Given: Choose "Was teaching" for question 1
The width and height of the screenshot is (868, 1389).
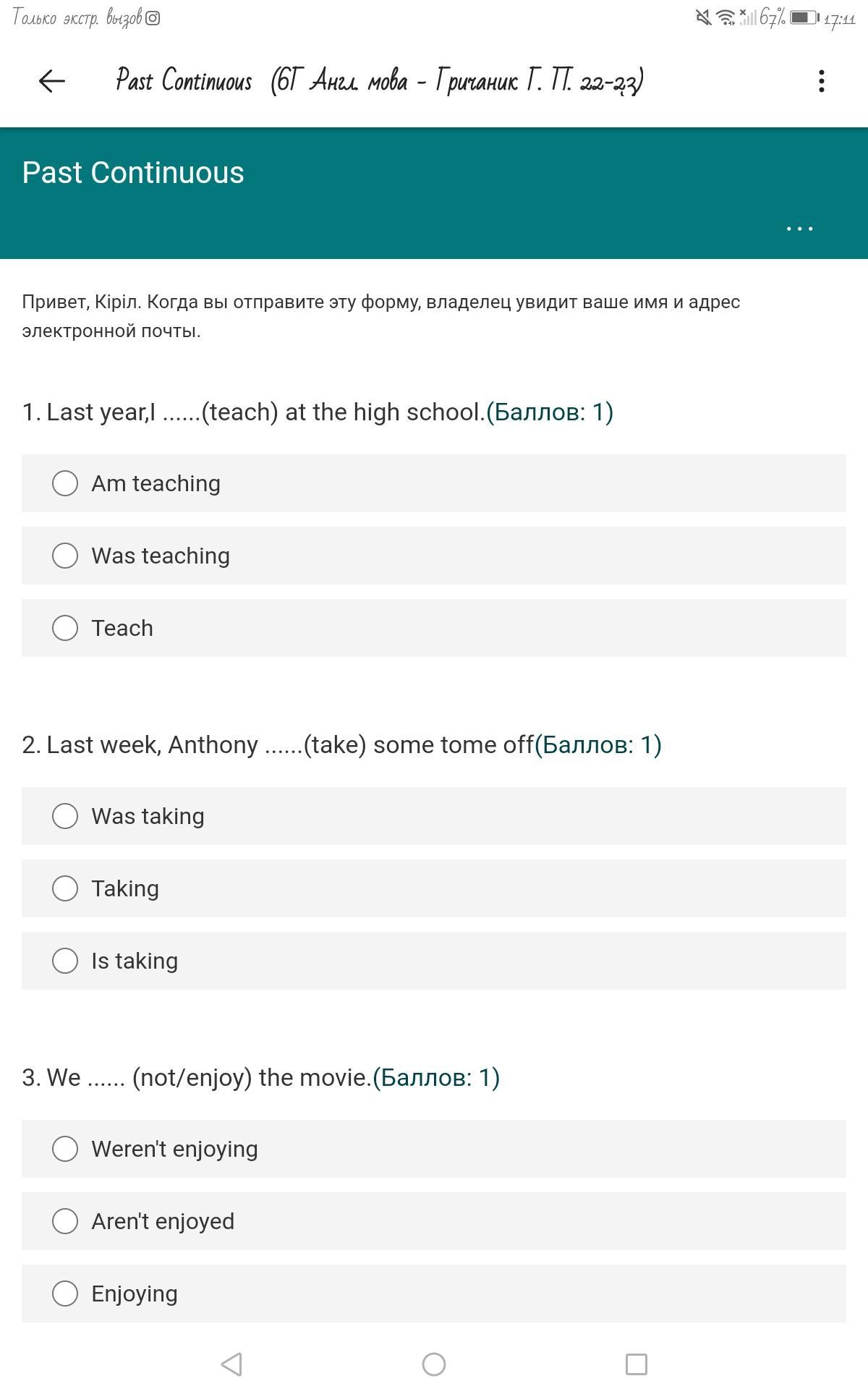Looking at the screenshot, I should tap(65, 556).
